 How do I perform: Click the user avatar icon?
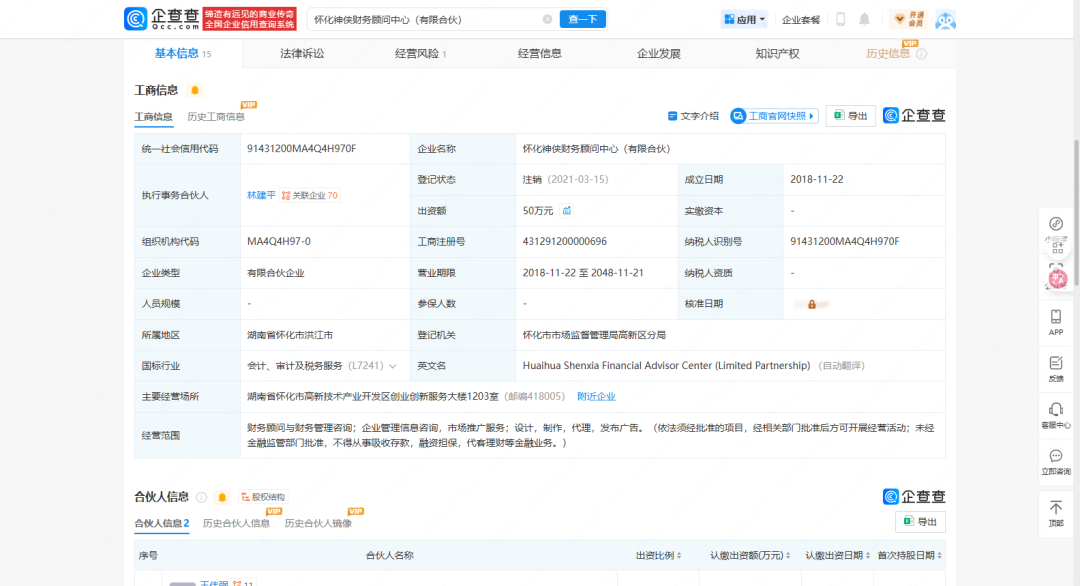[x=945, y=20]
